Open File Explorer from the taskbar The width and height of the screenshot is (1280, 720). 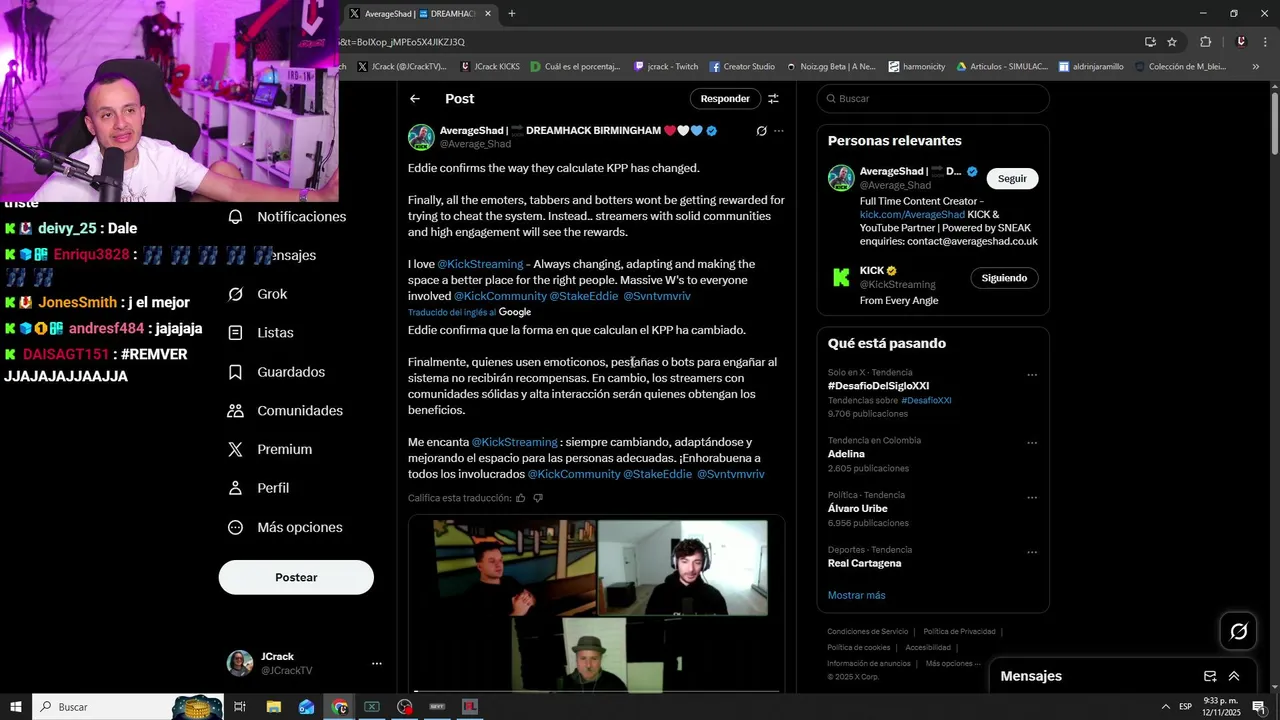point(274,707)
